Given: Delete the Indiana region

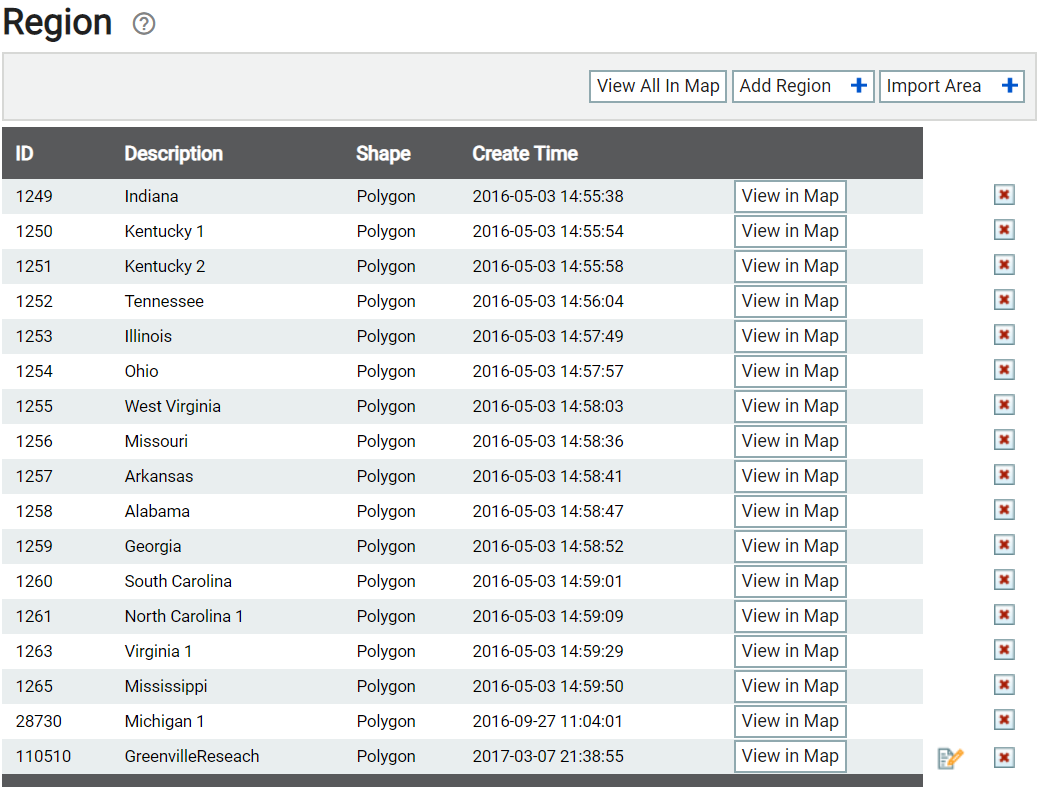Looking at the screenshot, I should pos(1004,195).
